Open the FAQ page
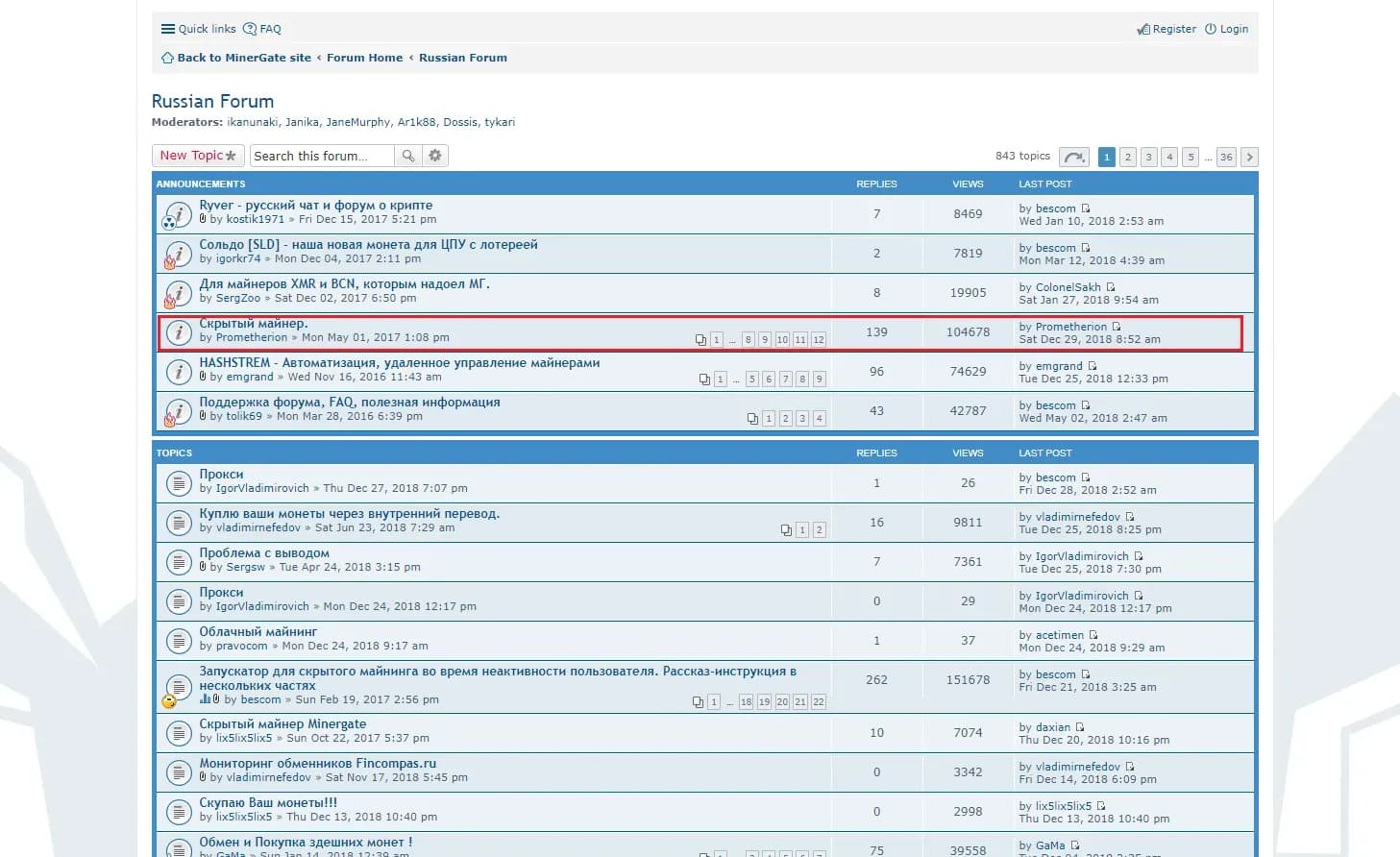This screenshot has height=857, width=1400. coord(262,29)
